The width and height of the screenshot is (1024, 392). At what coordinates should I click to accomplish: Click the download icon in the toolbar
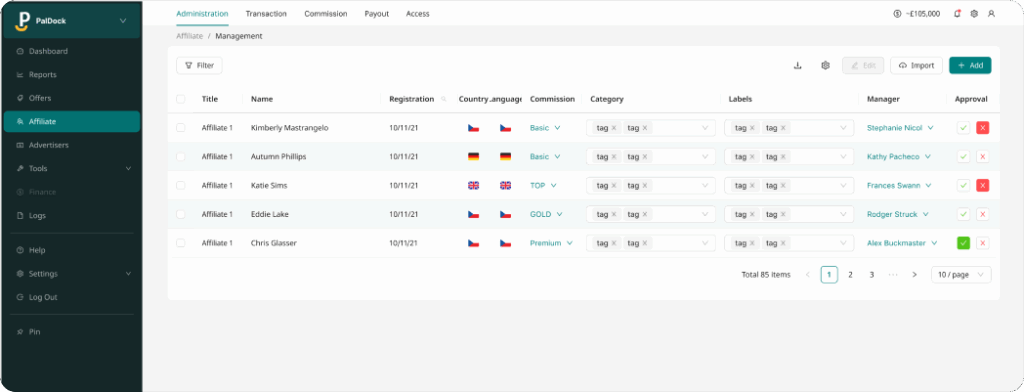pos(797,65)
